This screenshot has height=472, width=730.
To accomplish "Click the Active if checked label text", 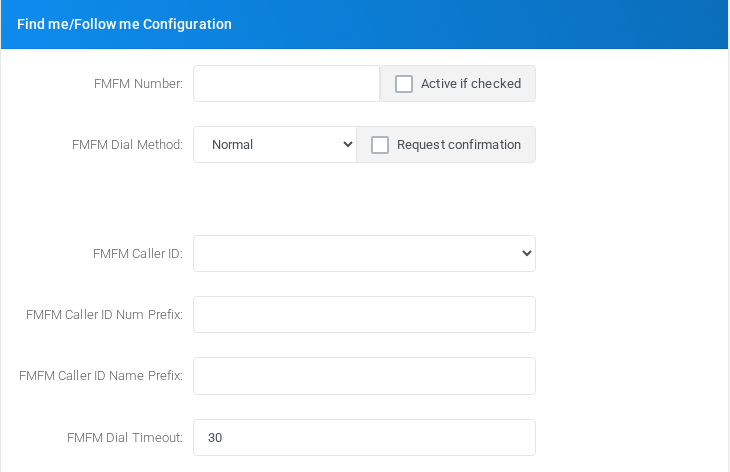I will coord(471,84).
